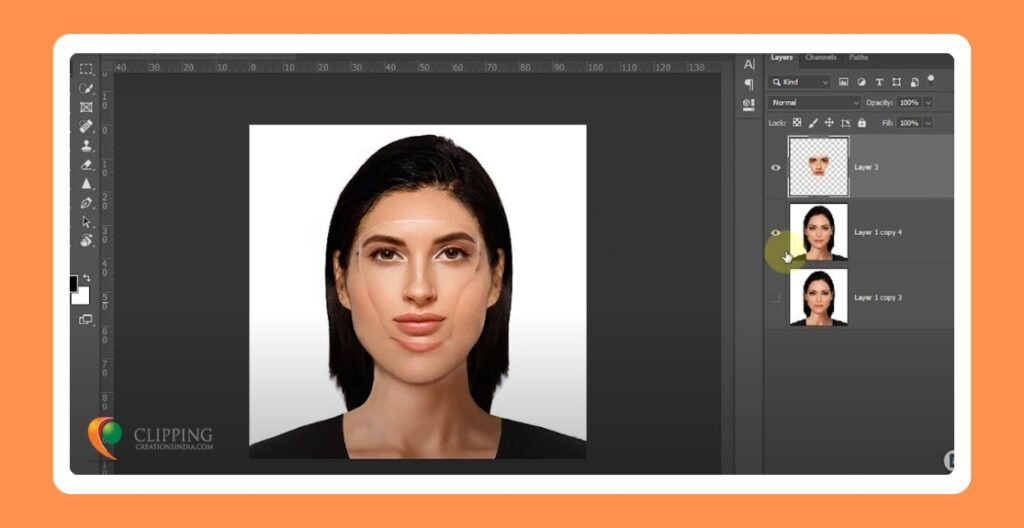
Task: Select the Frame tool
Action: pos(86,107)
